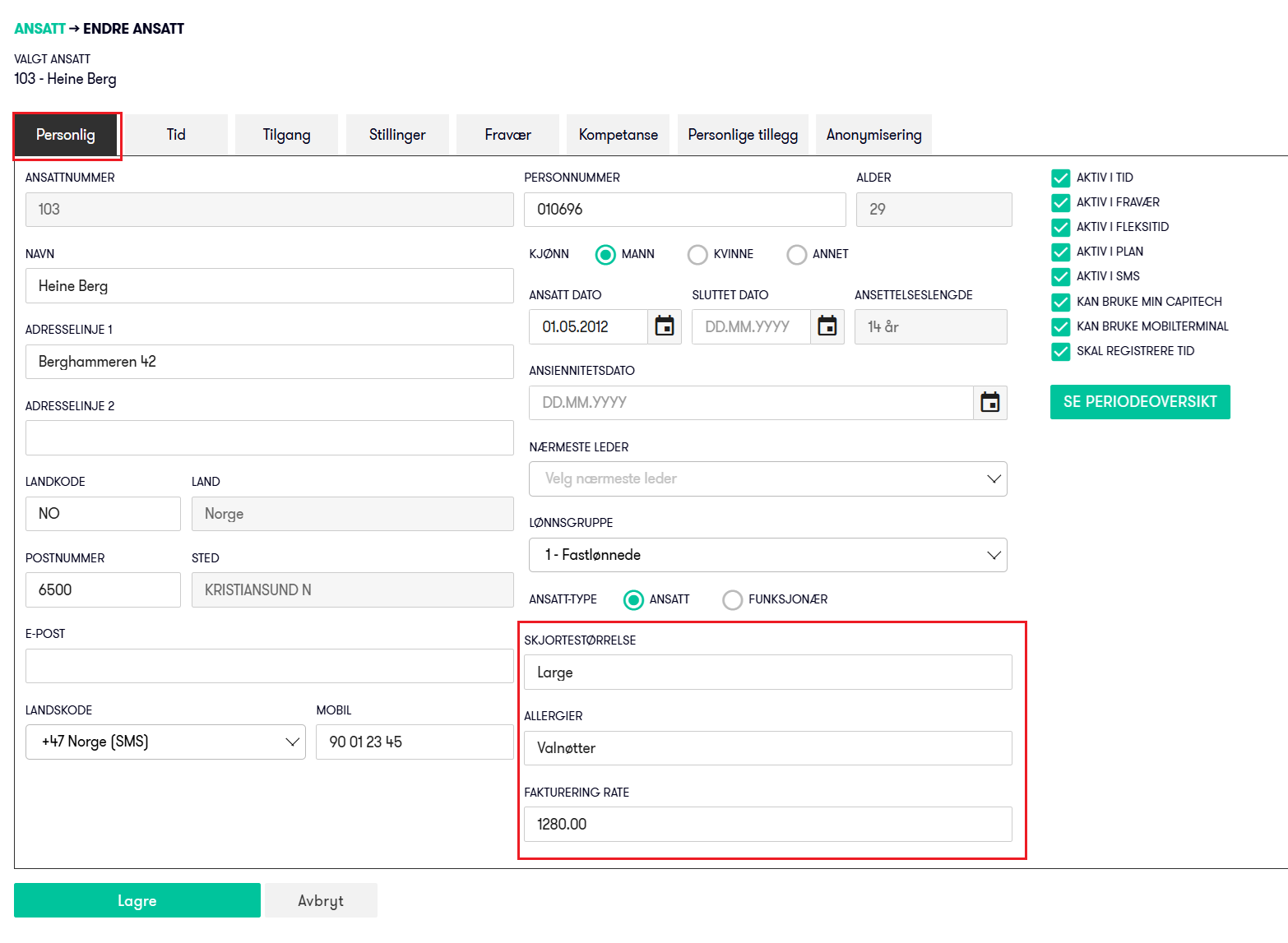Select Ansatt as ansatt-type
The width and height of the screenshot is (1288, 943).
633,599
